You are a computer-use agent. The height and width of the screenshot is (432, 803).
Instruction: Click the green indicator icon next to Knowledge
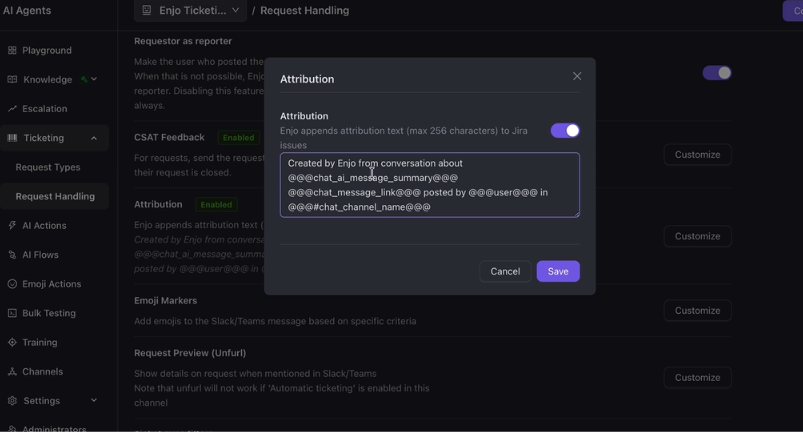84,79
